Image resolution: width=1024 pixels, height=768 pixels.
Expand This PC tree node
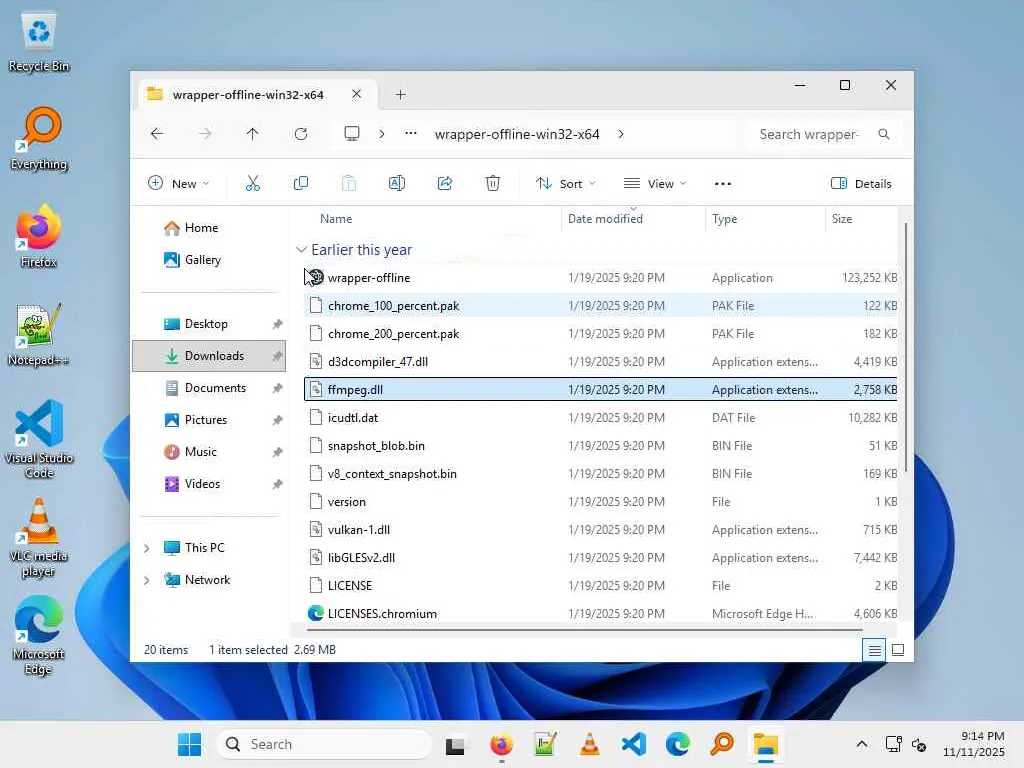pos(146,548)
